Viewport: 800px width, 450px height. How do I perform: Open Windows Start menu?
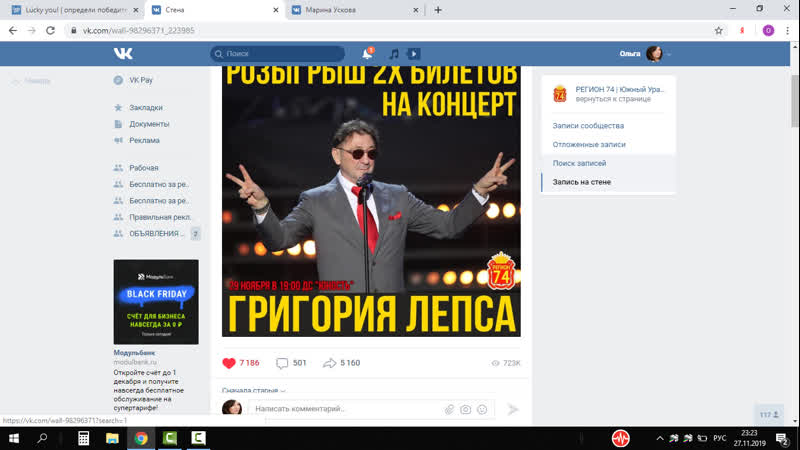pos(14,438)
